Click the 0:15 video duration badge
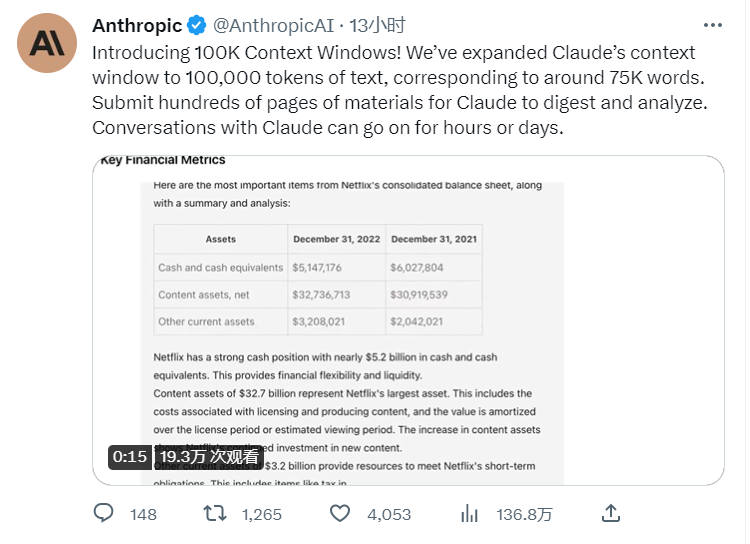 click(130, 456)
